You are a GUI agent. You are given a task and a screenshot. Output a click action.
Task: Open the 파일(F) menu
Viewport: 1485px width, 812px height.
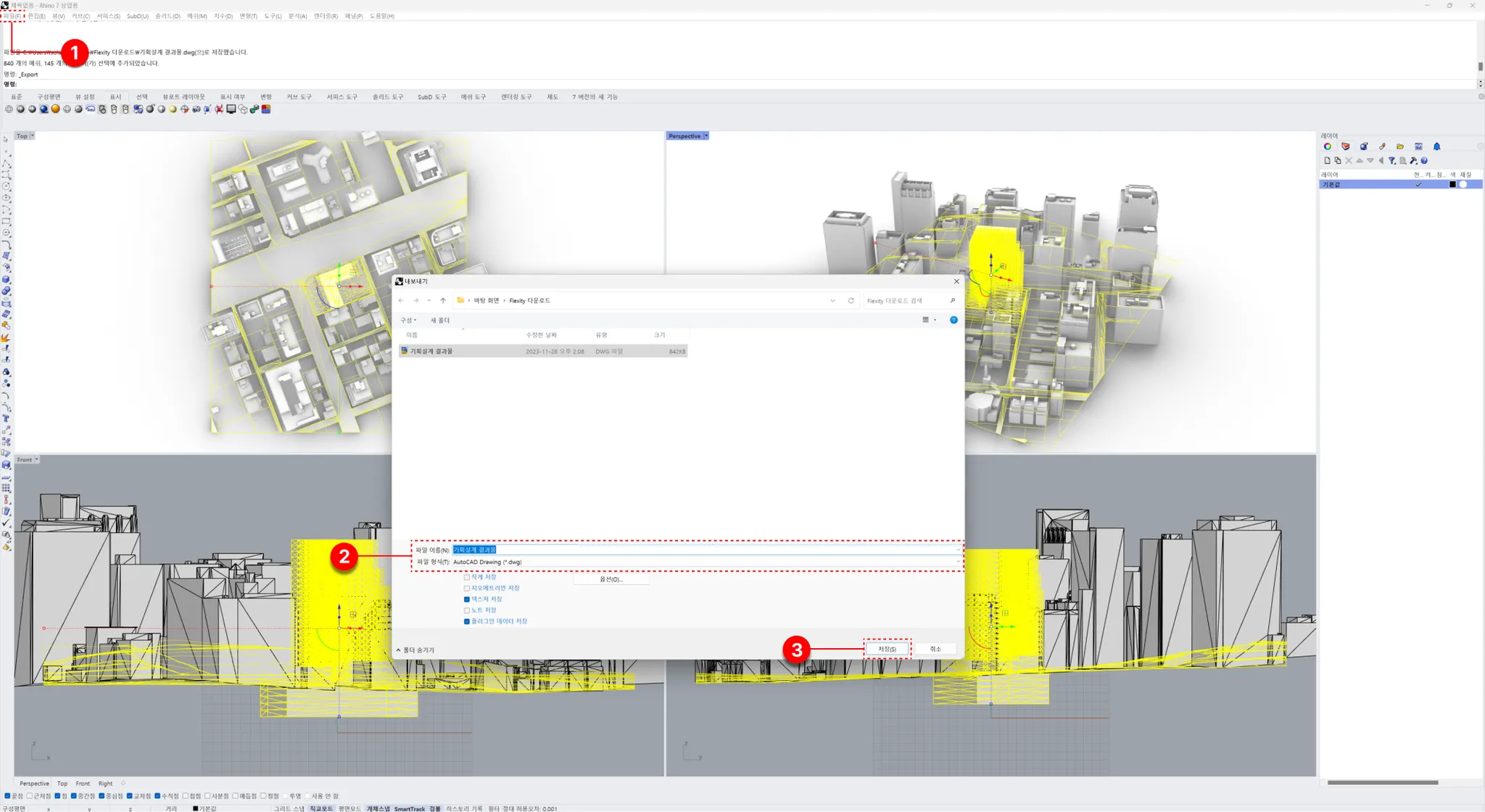point(12,16)
